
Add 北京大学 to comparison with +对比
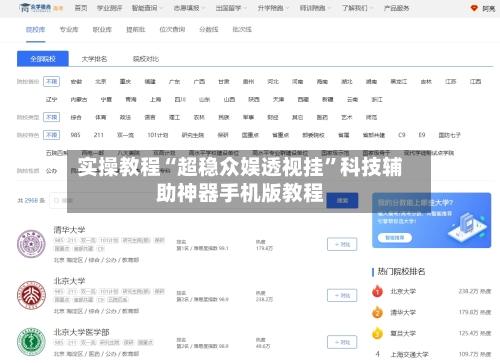[x=342, y=295]
